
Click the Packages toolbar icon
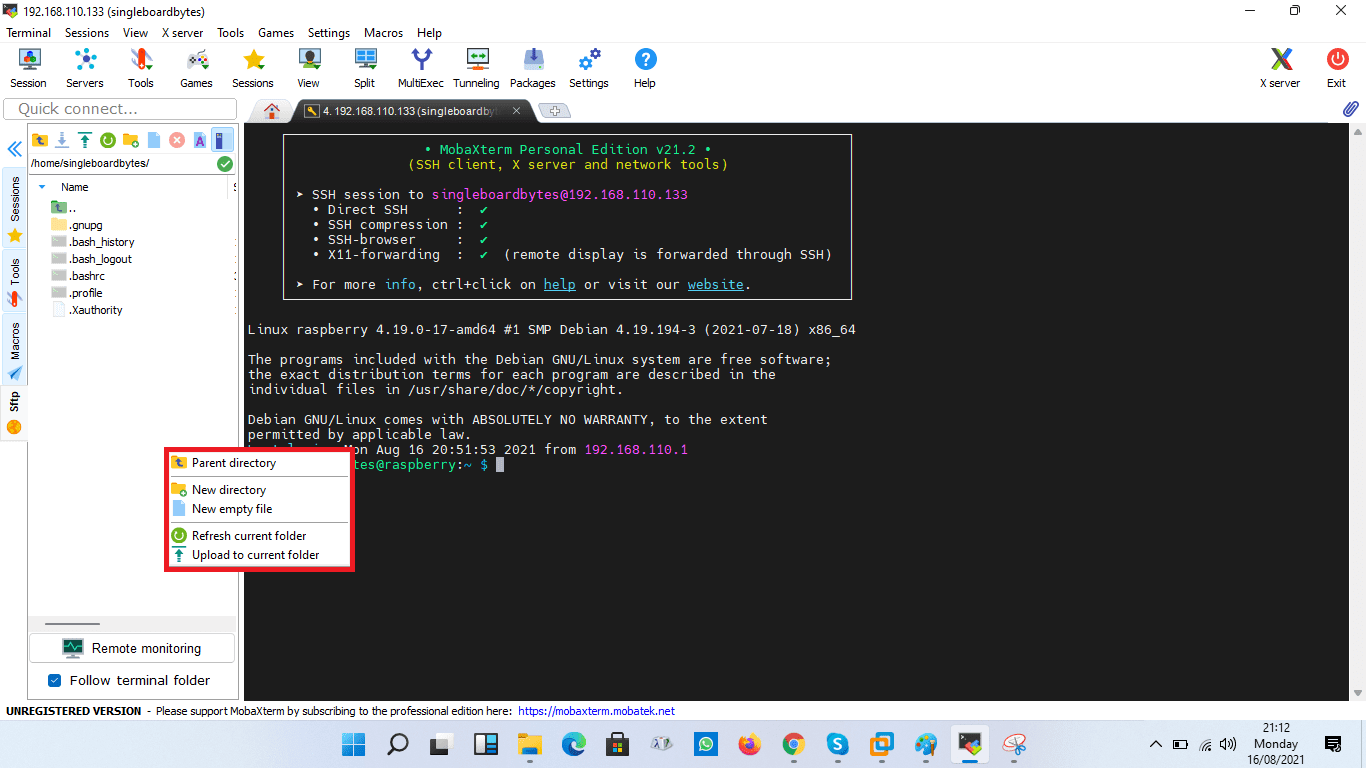pos(533,68)
